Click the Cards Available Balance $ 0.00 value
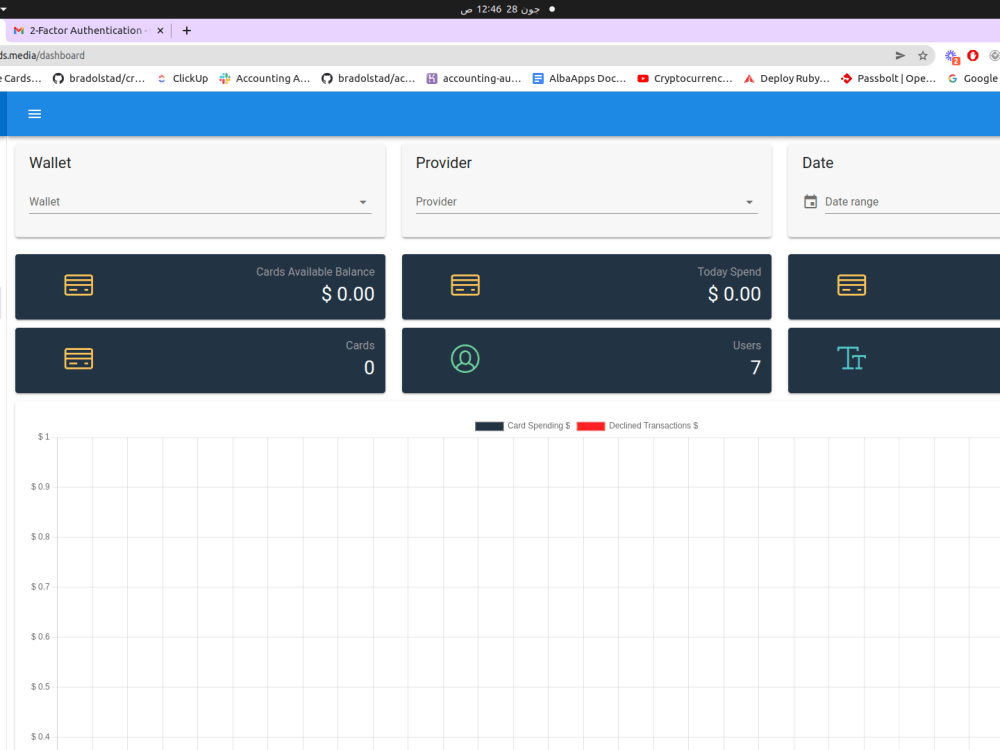The image size is (1000, 750). tap(348, 294)
